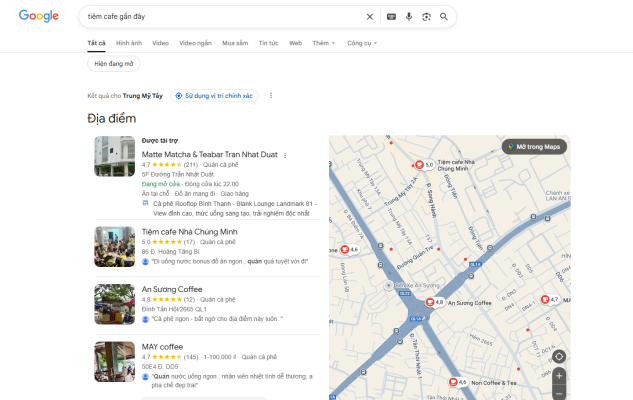This screenshot has width=633, height=400.
Task: Click the magnifying glass search button
Action: pos(444,17)
